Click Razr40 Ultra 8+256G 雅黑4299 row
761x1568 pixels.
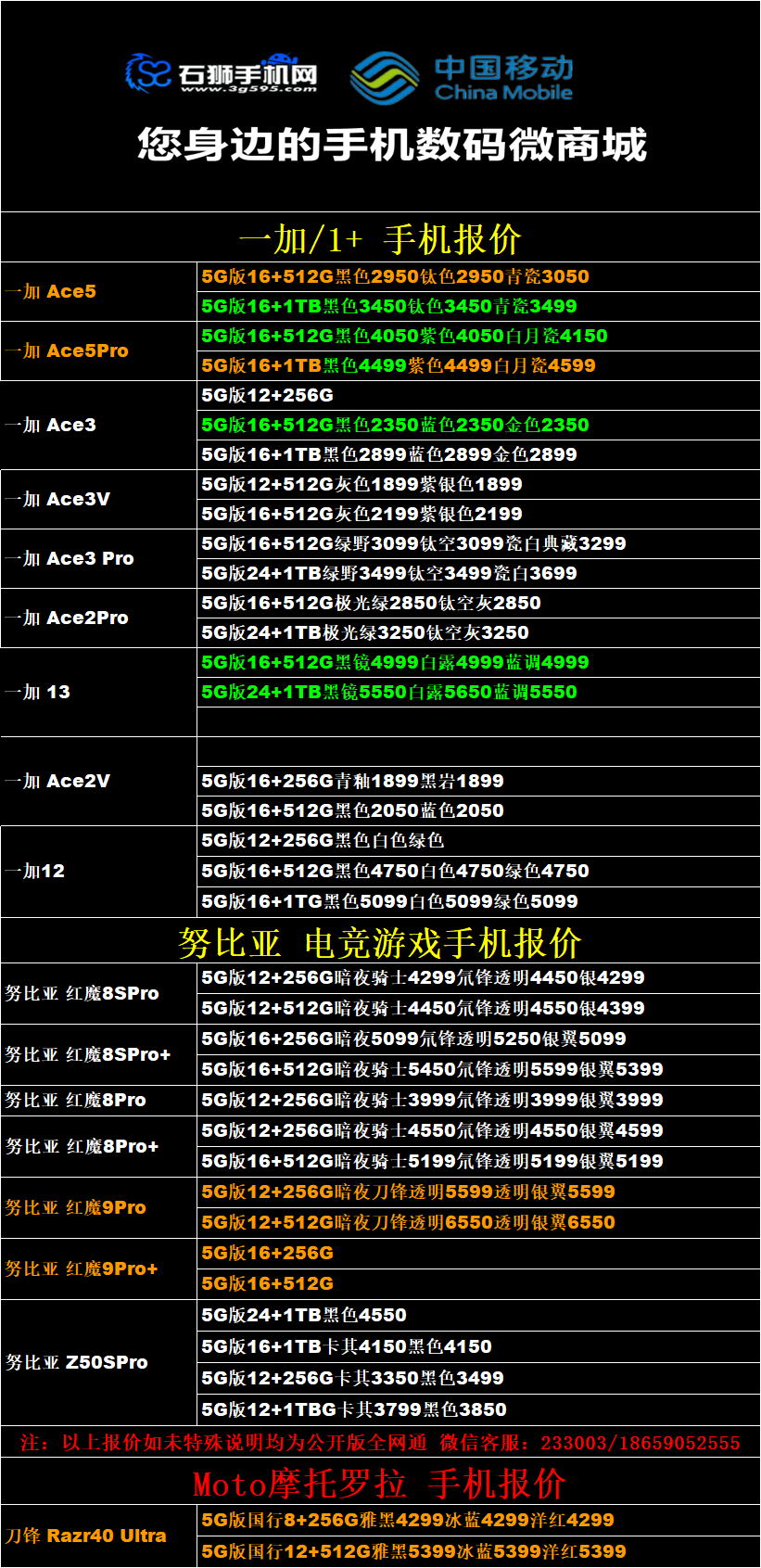point(478,1520)
